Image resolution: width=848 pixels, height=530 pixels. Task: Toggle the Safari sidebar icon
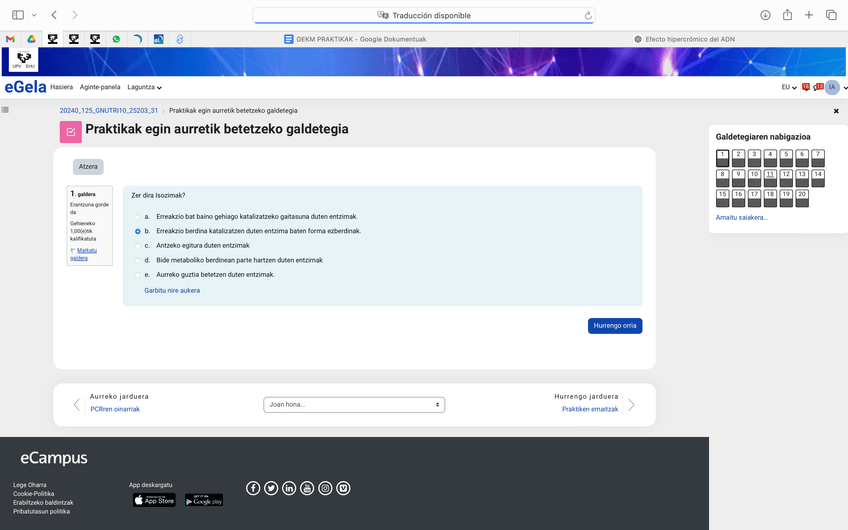(18, 15)
